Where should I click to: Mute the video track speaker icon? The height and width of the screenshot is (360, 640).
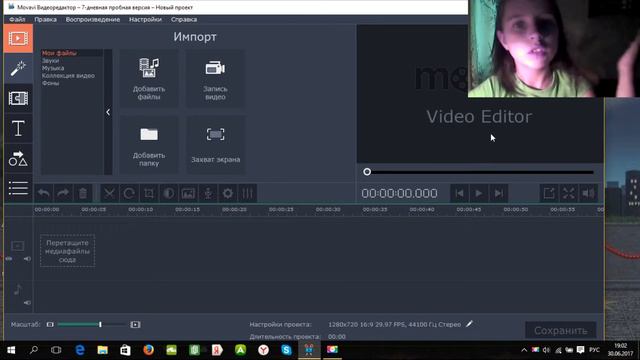coord(27,259)
